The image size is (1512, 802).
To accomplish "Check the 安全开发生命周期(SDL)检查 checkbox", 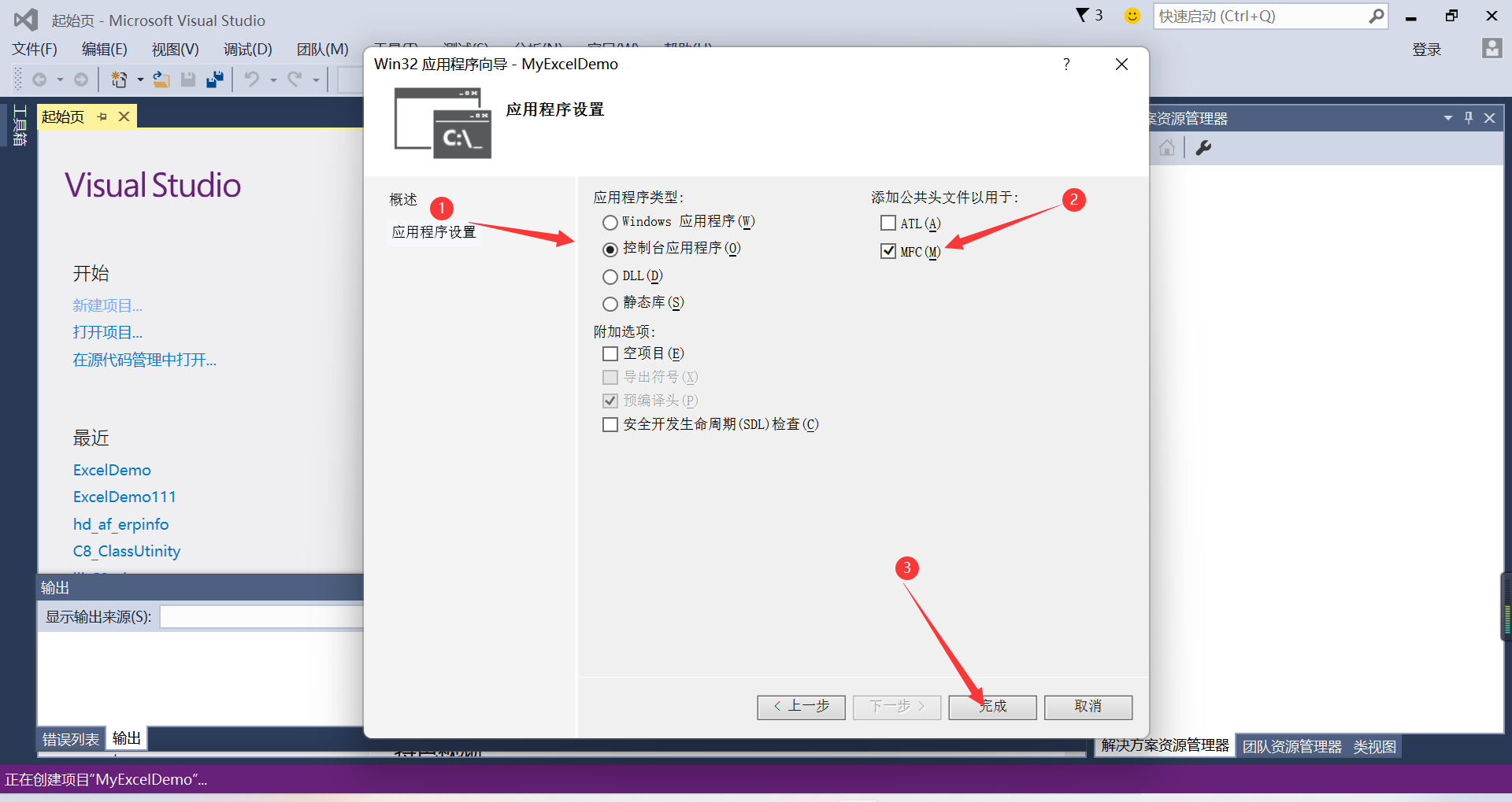I will pyautogui.click(x=610, y=425).
